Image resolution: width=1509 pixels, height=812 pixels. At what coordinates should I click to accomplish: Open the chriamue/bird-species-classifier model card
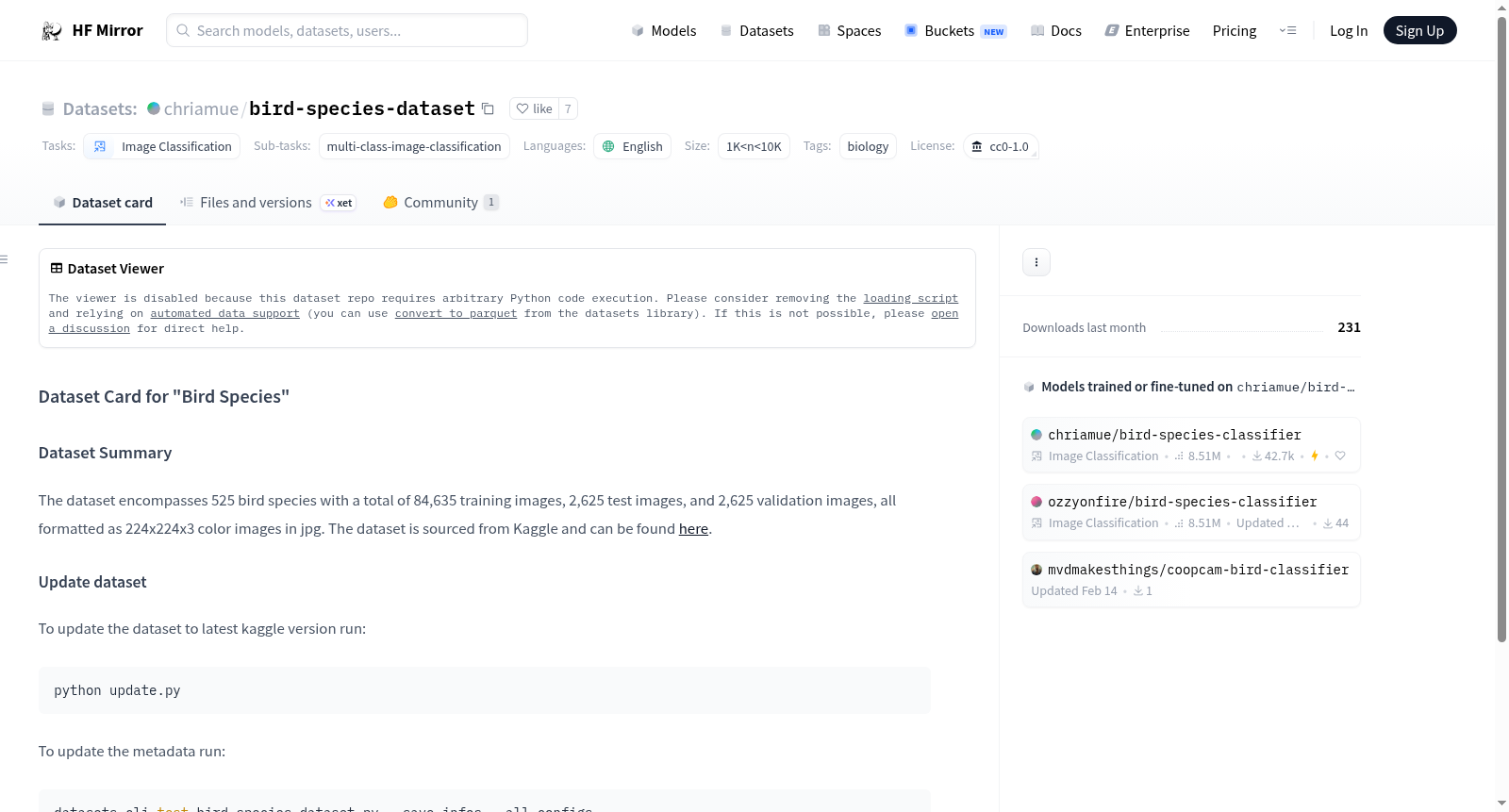[x=1191, y=444]
